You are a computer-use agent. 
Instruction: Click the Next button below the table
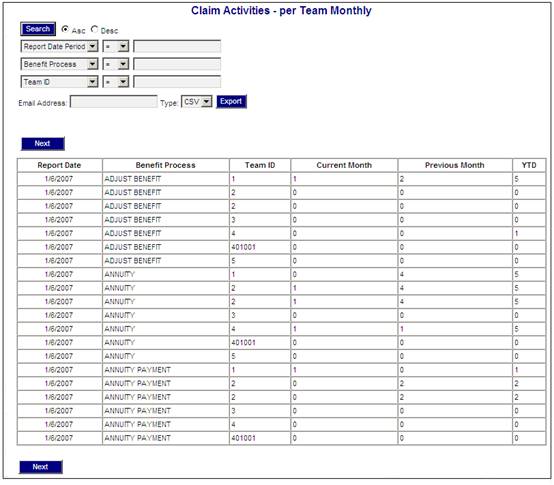click(x=41, y=467)
